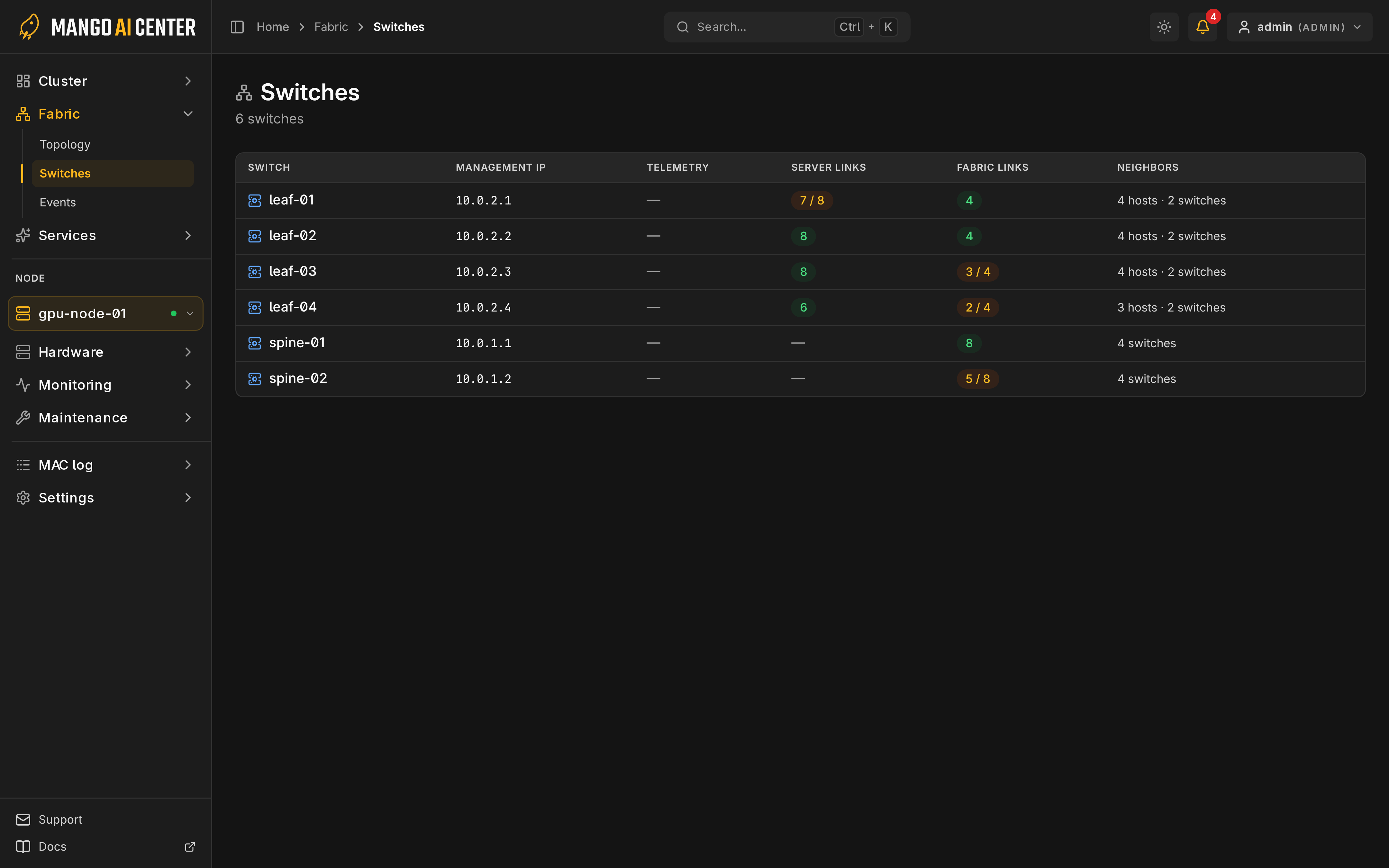Click the Settings gear icon
Screen dimensions: 1389x868
(23, 498)
